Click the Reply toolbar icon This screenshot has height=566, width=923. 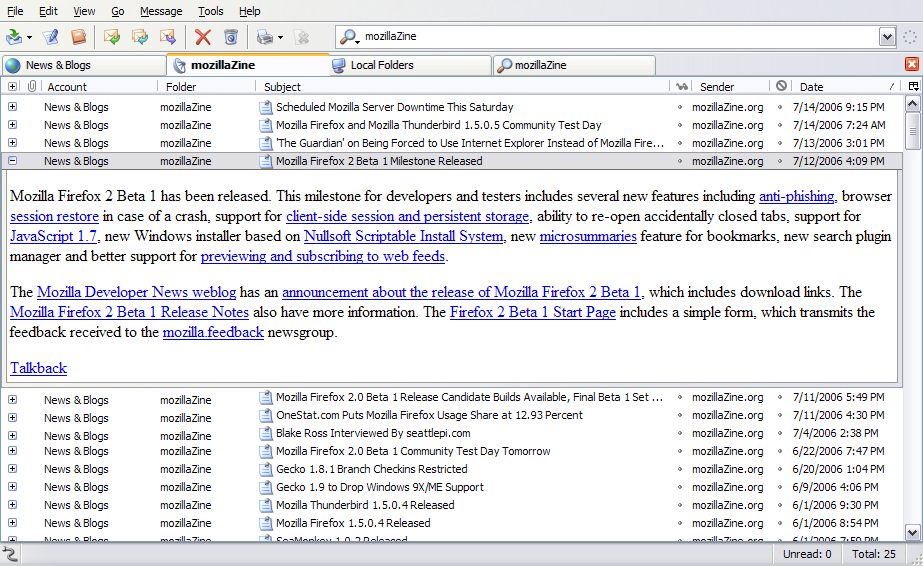[111, 37]
